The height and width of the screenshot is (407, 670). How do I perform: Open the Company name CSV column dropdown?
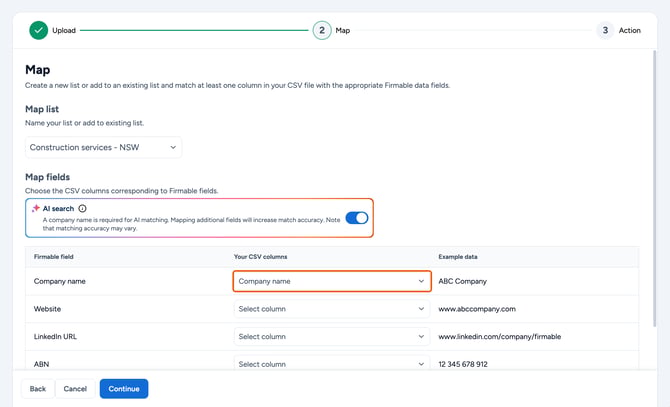click(x=332, y=281)
